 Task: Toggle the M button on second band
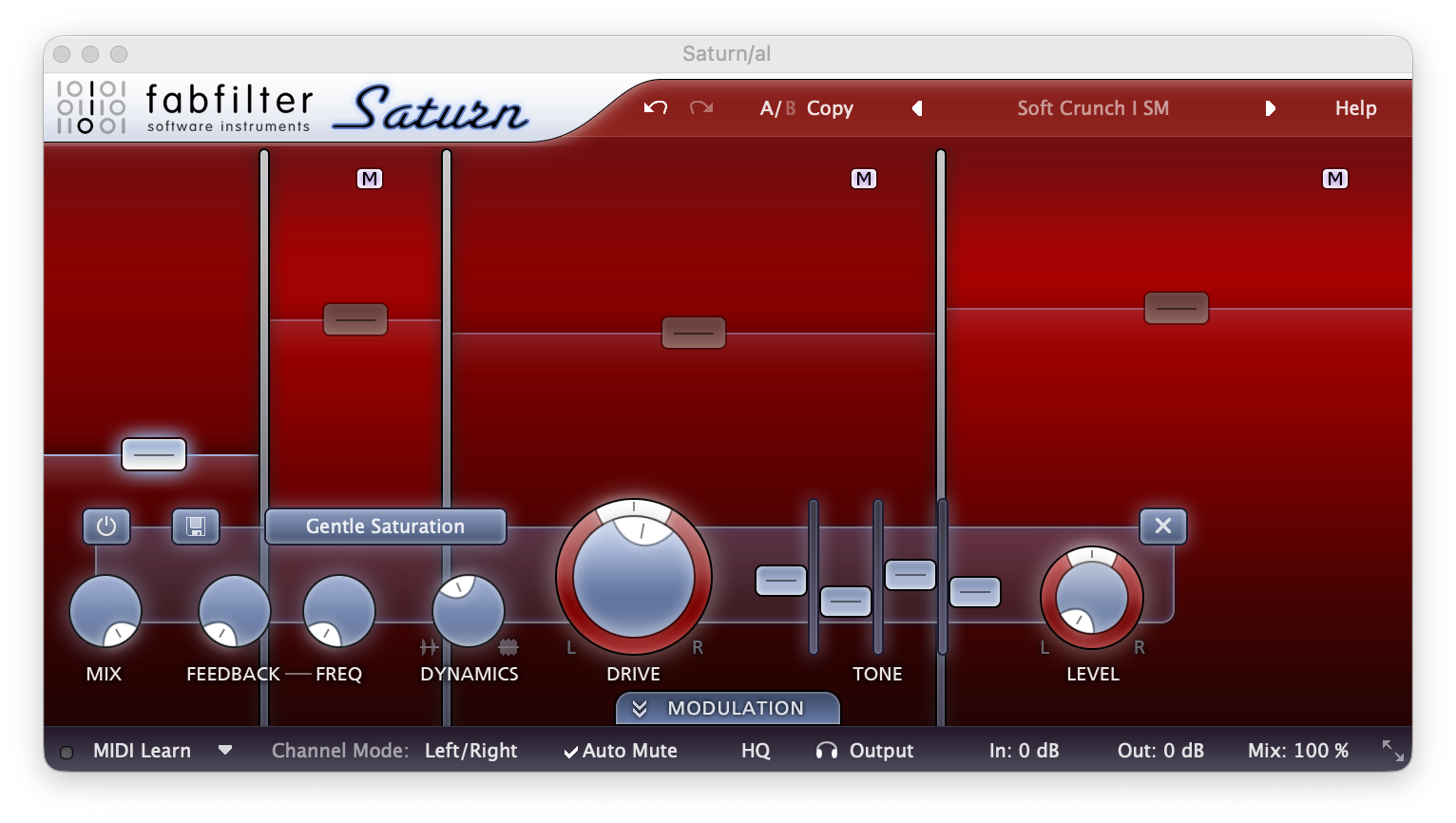click(x=370, y=179)
